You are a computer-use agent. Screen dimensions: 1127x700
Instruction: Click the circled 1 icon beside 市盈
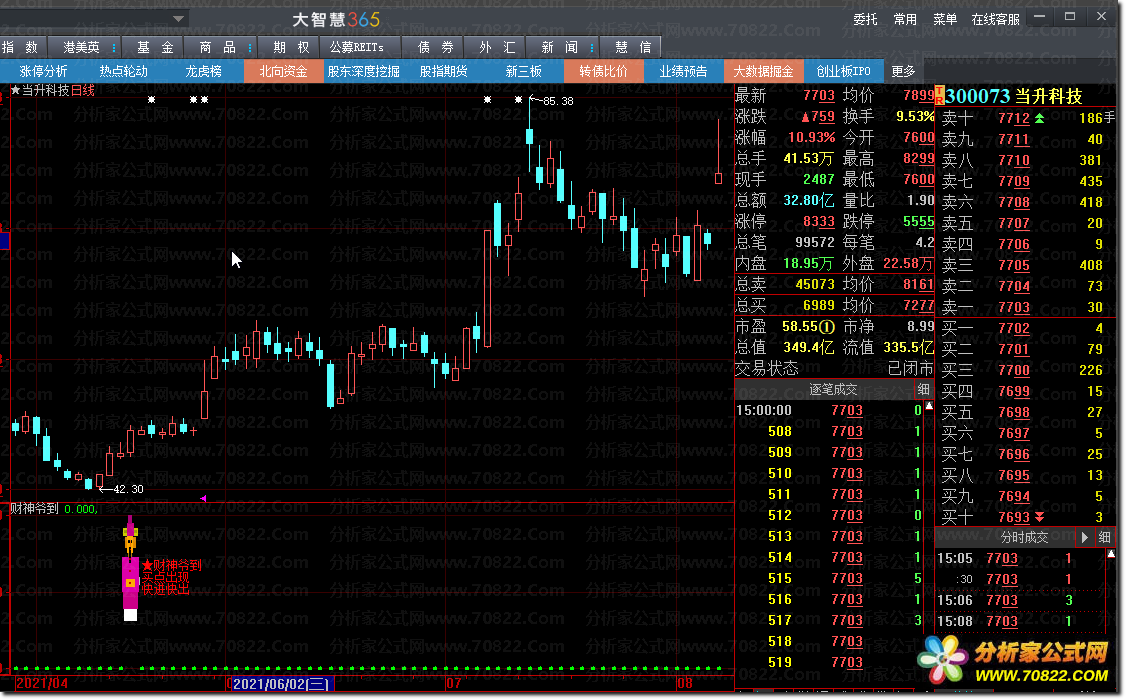tap(827, 327)
